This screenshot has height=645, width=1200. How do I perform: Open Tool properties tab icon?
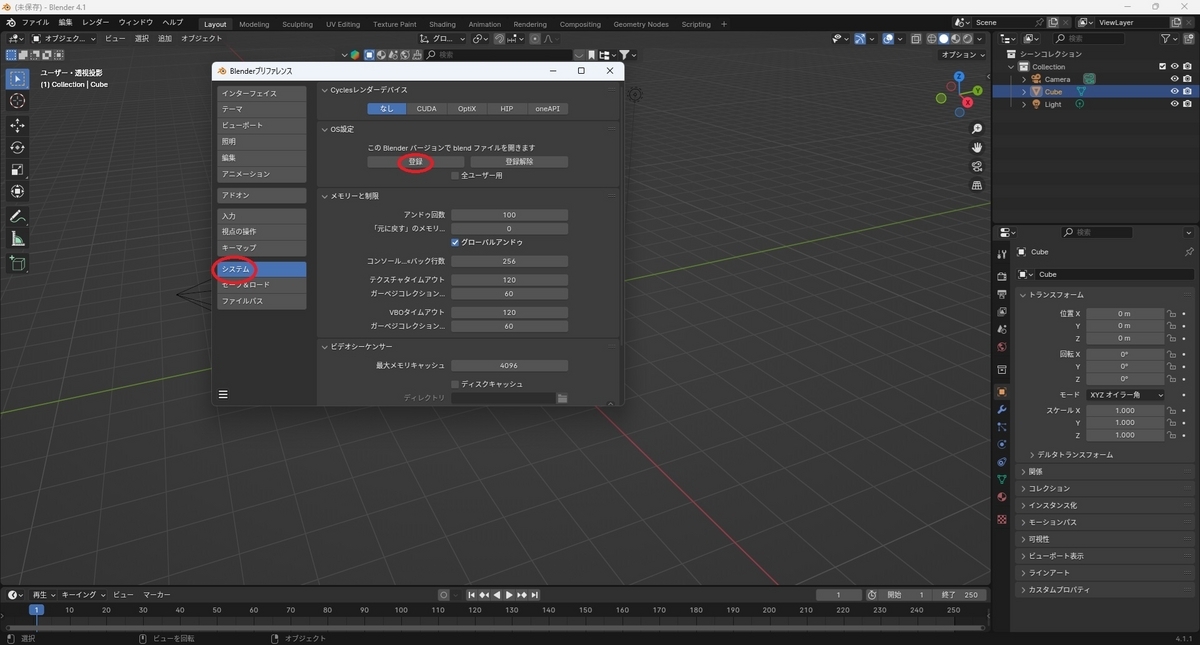[1002, 255]
